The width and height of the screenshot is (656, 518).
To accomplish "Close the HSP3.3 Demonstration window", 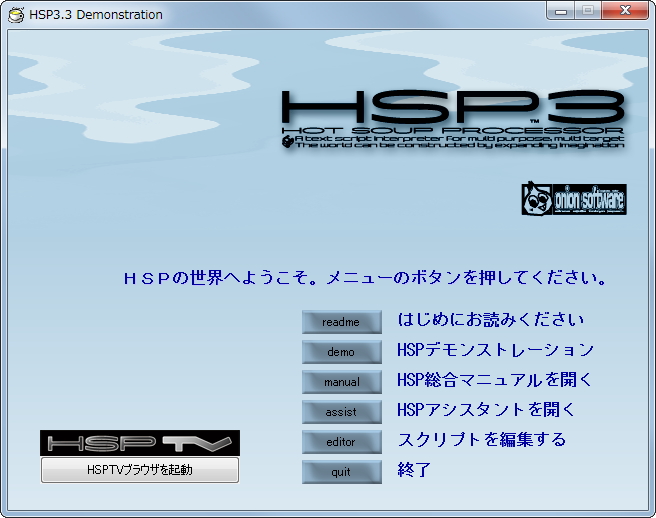I will click(x=625, y=10).
